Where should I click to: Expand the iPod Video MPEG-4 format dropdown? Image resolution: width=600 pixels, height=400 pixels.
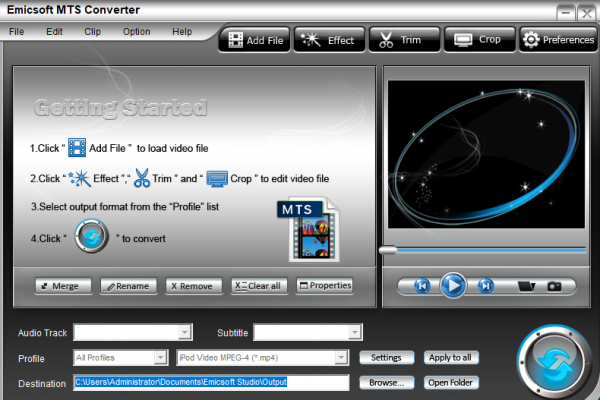pos(341,358)
